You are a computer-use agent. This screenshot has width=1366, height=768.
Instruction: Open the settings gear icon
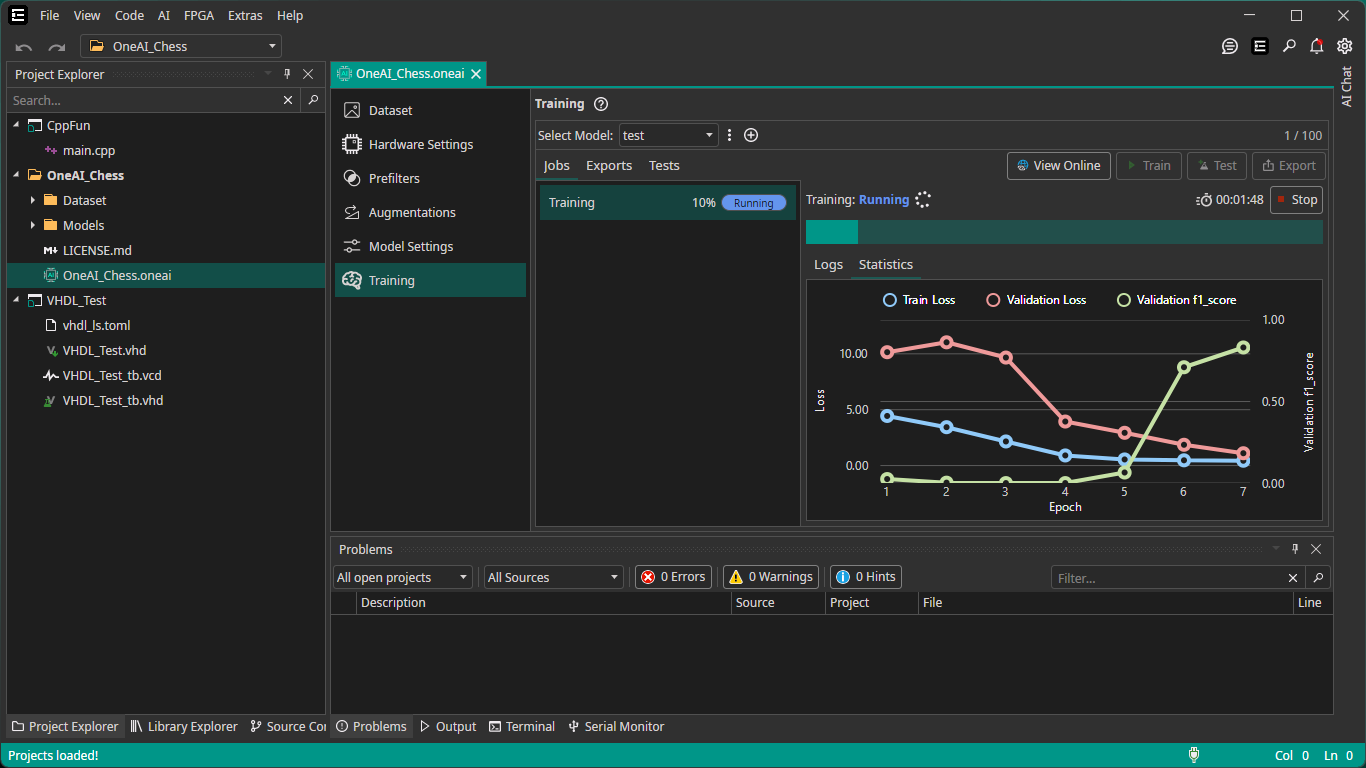pyautogui.click(x=1345, y=46)
